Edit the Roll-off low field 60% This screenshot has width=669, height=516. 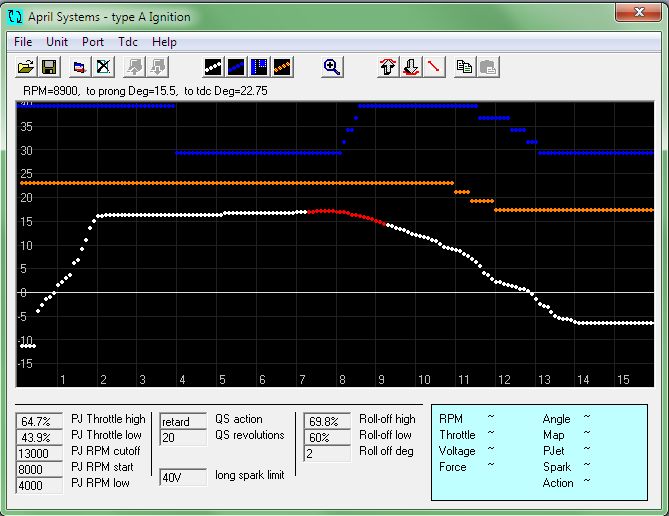[327, 437]
